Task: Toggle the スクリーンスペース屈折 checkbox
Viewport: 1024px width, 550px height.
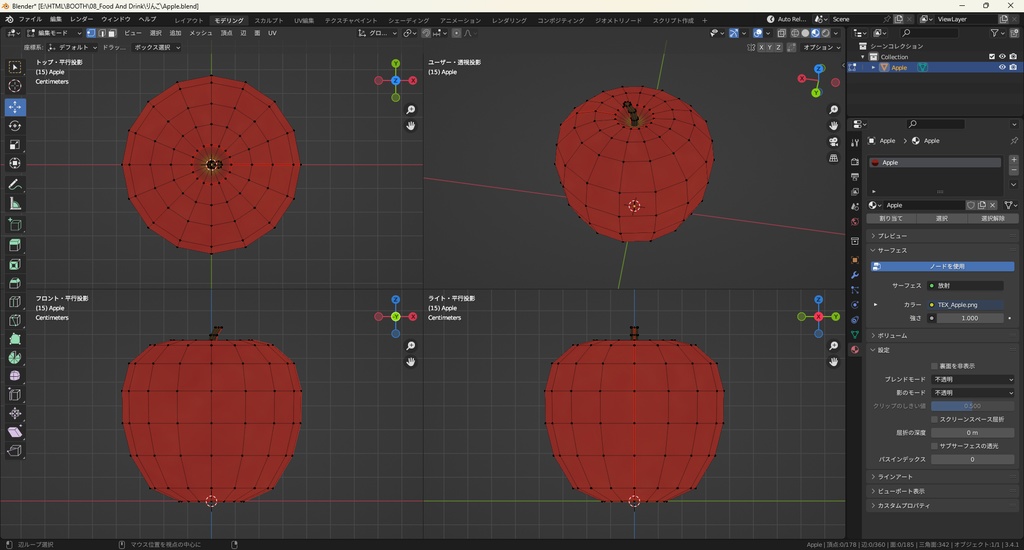Action: point(934,419)
